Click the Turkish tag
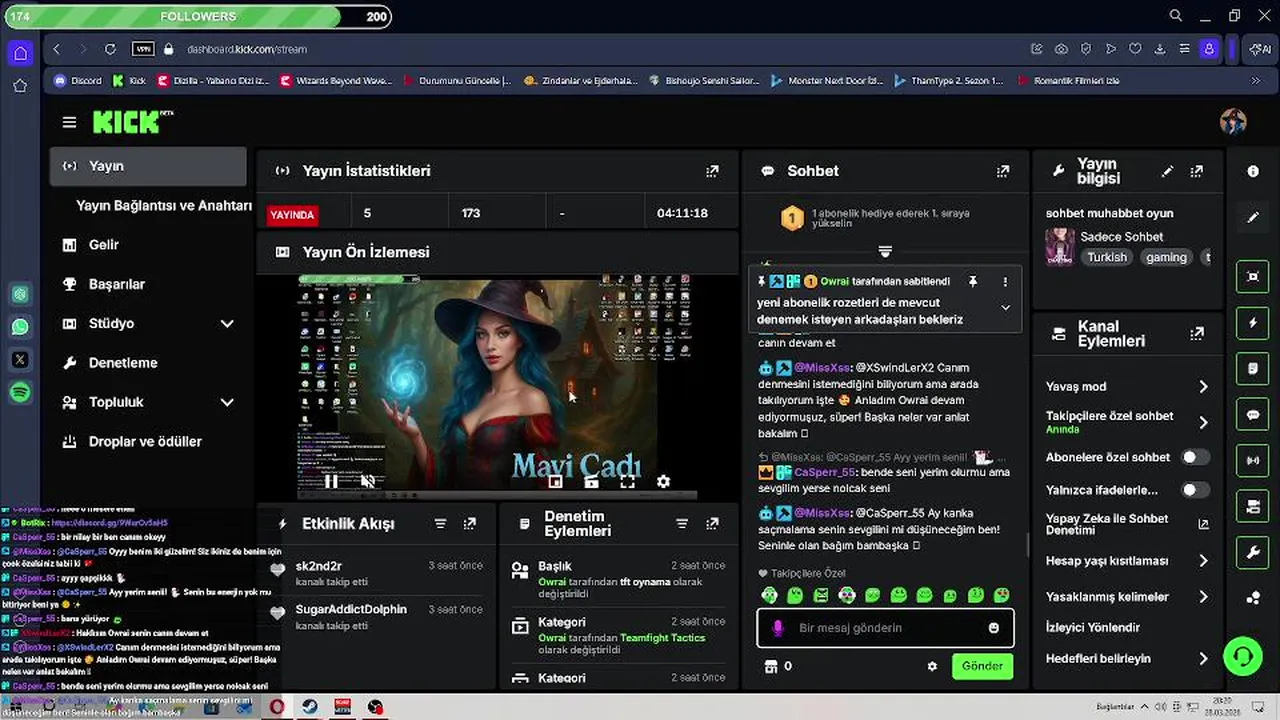 point(1107,258)
